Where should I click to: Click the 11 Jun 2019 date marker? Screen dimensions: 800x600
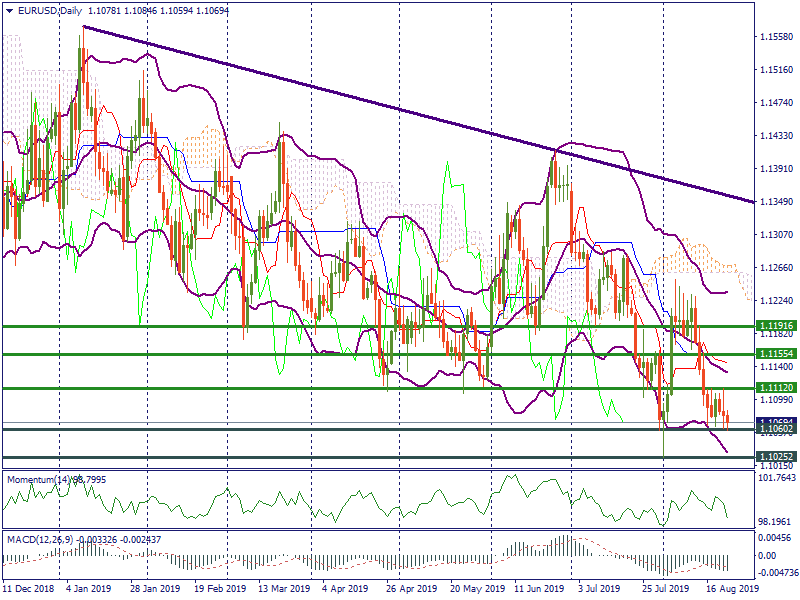(537, 590)
